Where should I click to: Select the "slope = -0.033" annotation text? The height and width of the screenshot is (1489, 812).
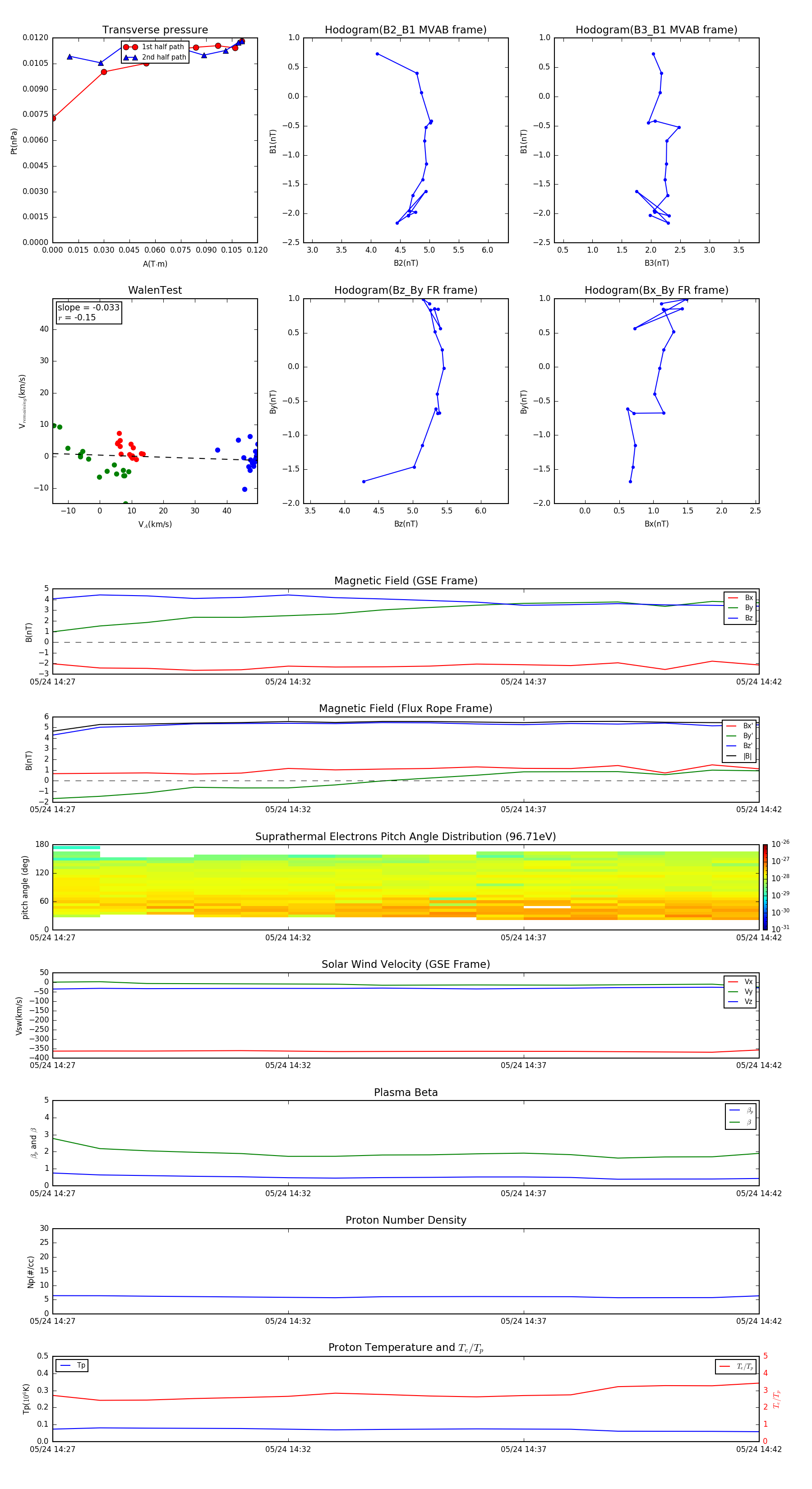pyautogui.click(x=88, y=308)
